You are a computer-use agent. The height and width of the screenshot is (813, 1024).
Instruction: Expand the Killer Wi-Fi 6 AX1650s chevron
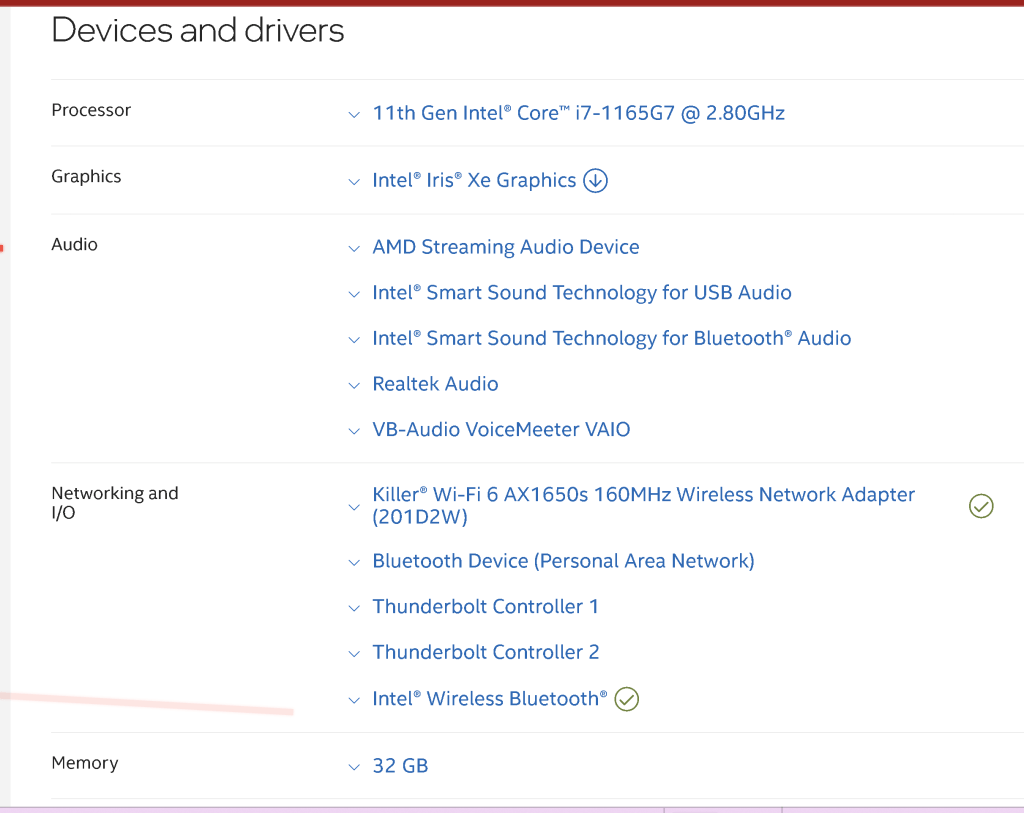click(x=354, y=507)
